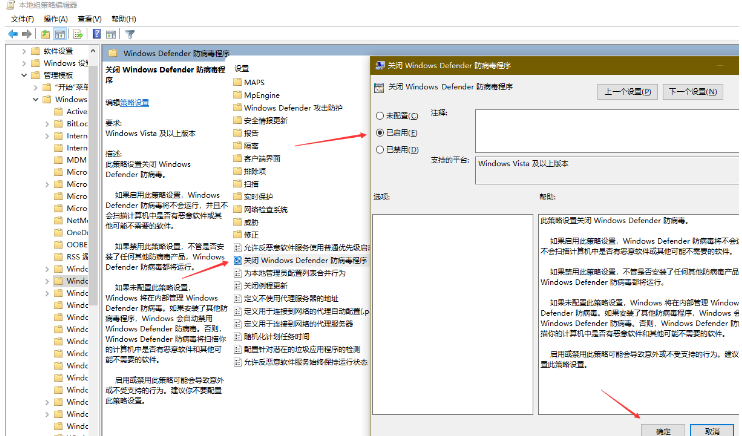Image resolution: width=742 pixels, height=436 pixels.
Task: Click the 取消 button
Action: (712, 431)
